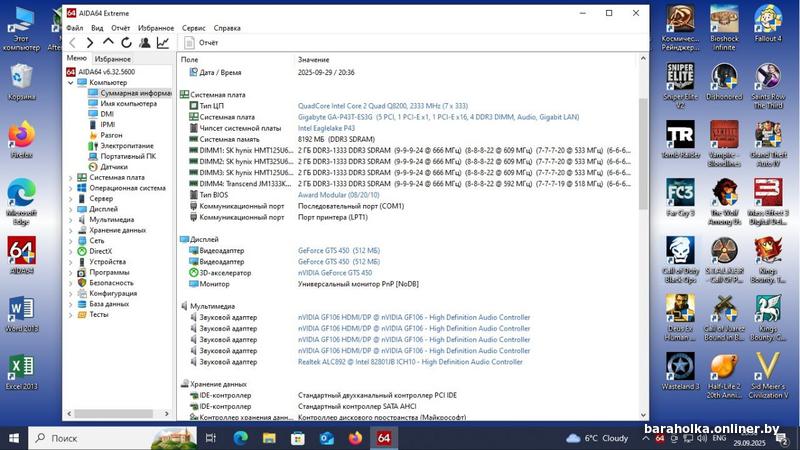Collapse the Компьютер tree node
Image resolution: width=800 pixels, height=450 pixels.
(x=70, y=82)
